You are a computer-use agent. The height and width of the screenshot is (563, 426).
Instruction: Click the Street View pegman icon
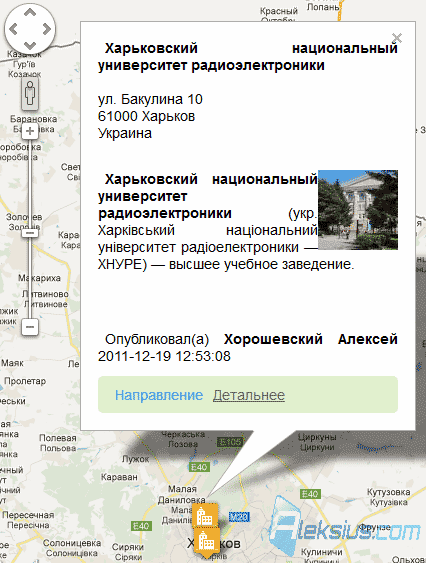coord(30,94)
